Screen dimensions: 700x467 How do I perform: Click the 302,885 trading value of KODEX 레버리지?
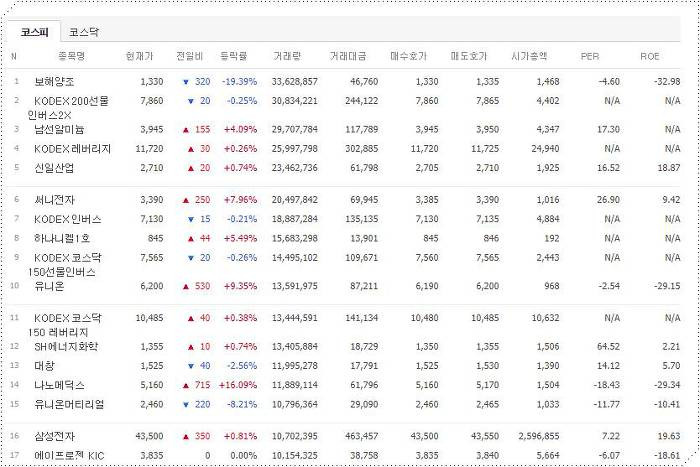click(362, 149)
